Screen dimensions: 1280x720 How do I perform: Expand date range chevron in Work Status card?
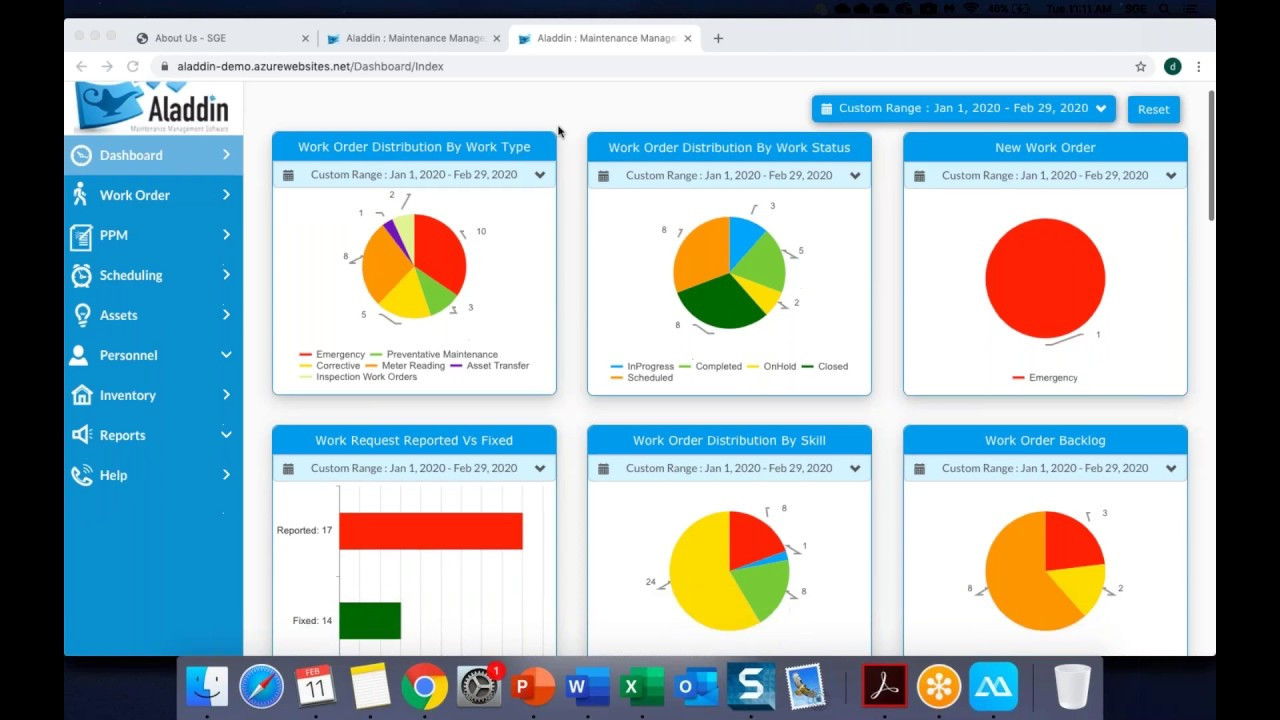tap(855, 176)
